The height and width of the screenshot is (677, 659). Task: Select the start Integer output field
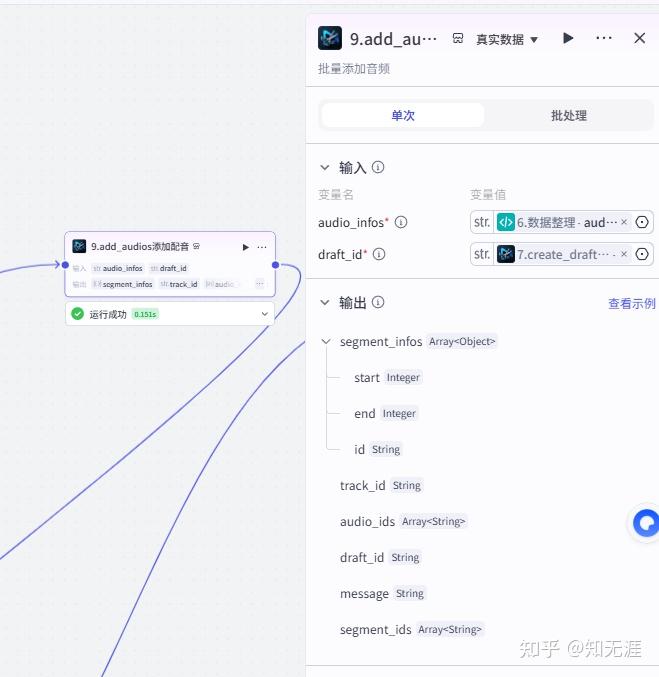(x=387, y=378)
